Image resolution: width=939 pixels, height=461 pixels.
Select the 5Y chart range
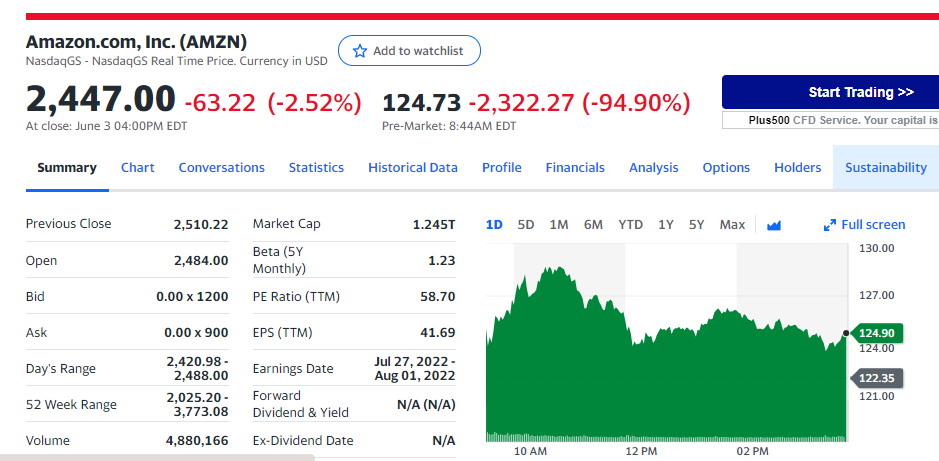(x=696, y=225)
